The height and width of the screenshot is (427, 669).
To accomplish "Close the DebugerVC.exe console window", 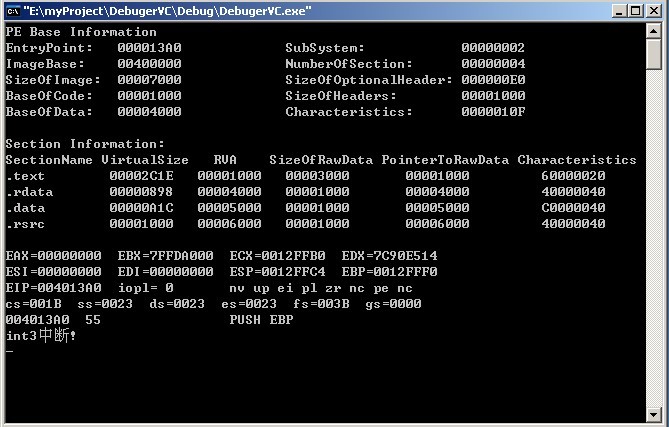I will click(x=652, y=11).
